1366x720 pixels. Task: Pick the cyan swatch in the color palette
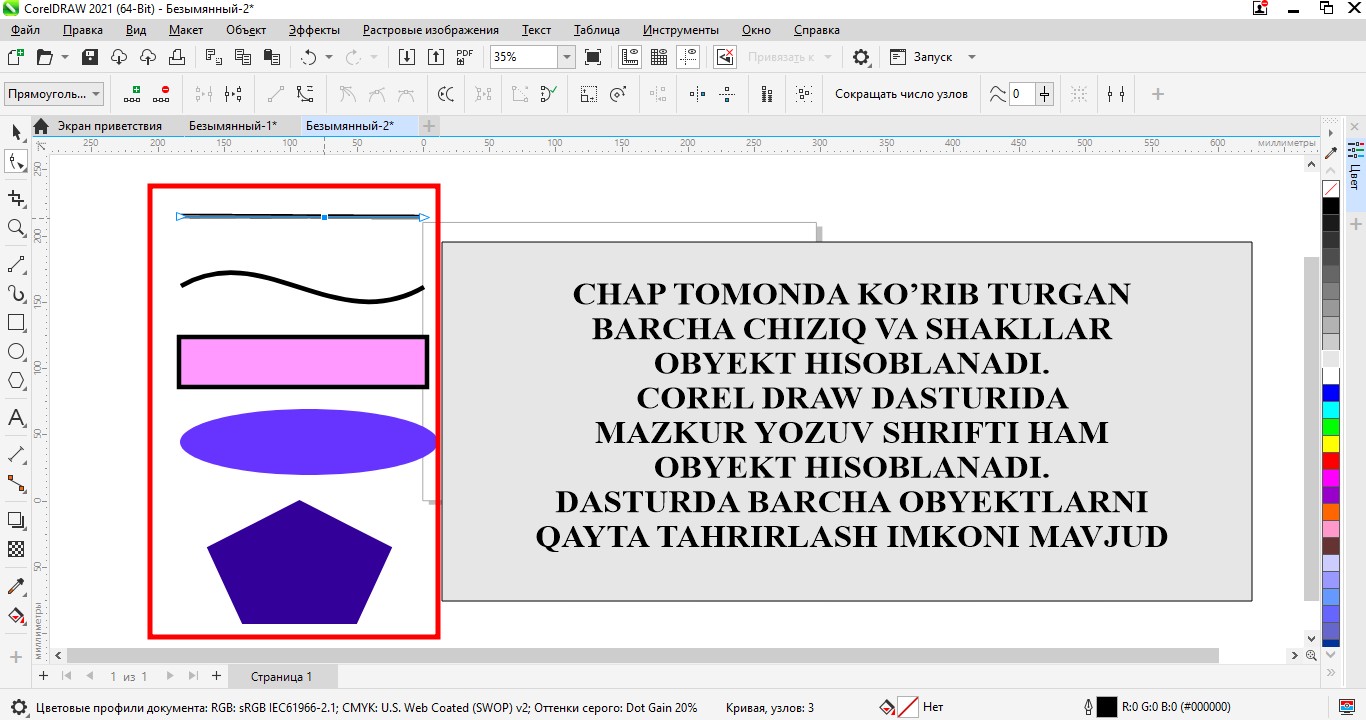(1331, 409)
